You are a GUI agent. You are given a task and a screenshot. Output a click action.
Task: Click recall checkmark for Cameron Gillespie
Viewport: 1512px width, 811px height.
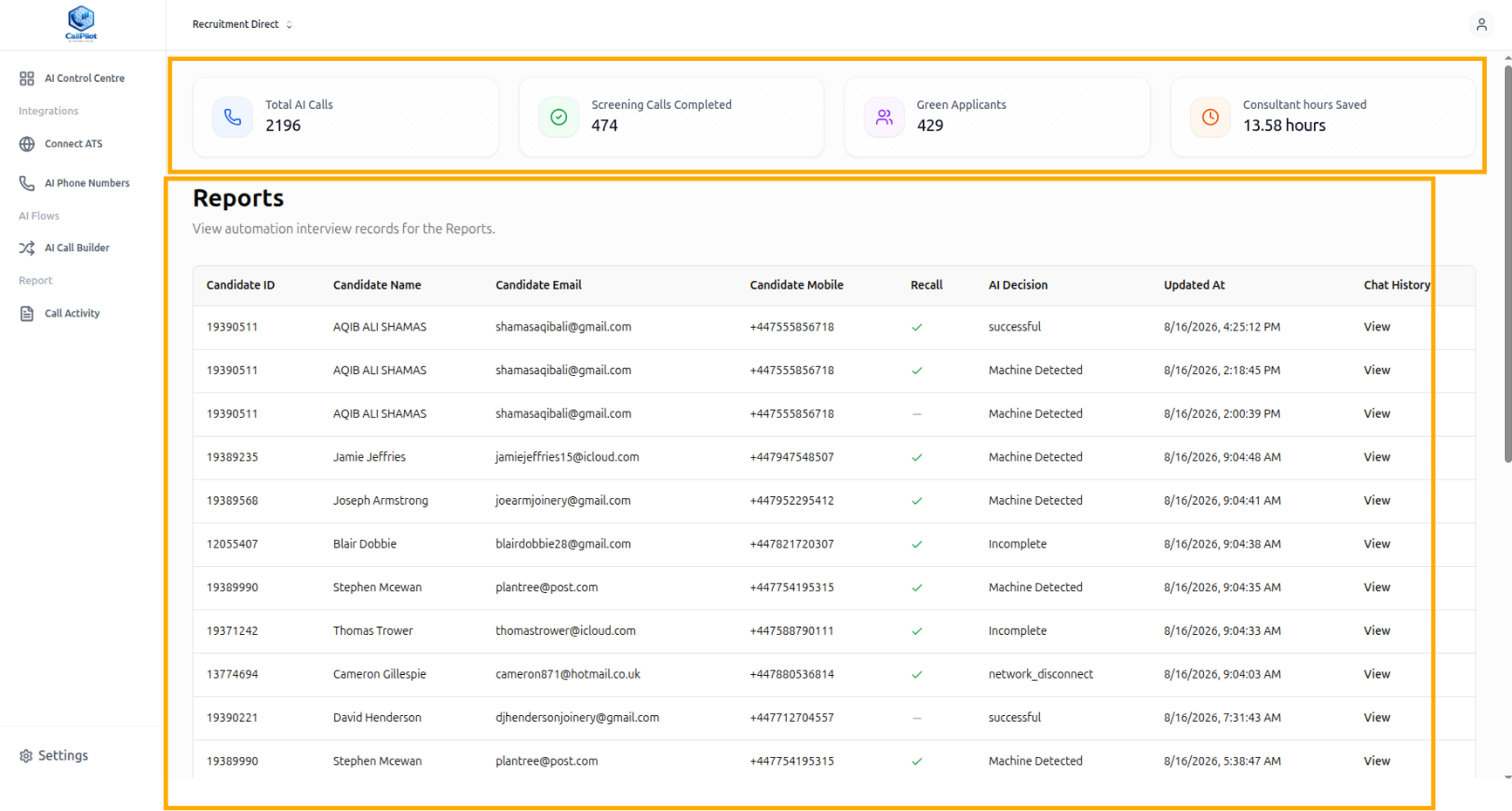click(x=917, y=674)
